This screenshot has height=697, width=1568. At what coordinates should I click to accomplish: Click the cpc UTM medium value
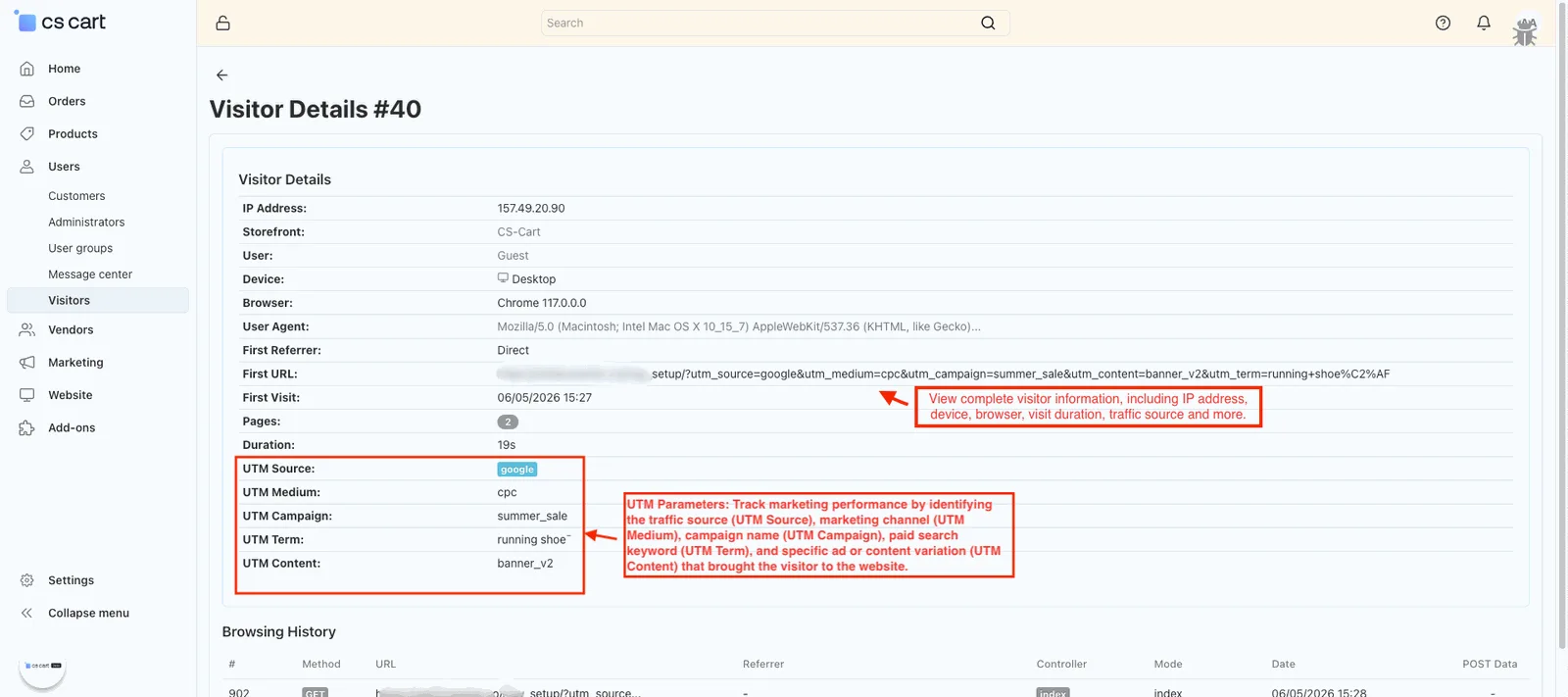pos(507,493)
